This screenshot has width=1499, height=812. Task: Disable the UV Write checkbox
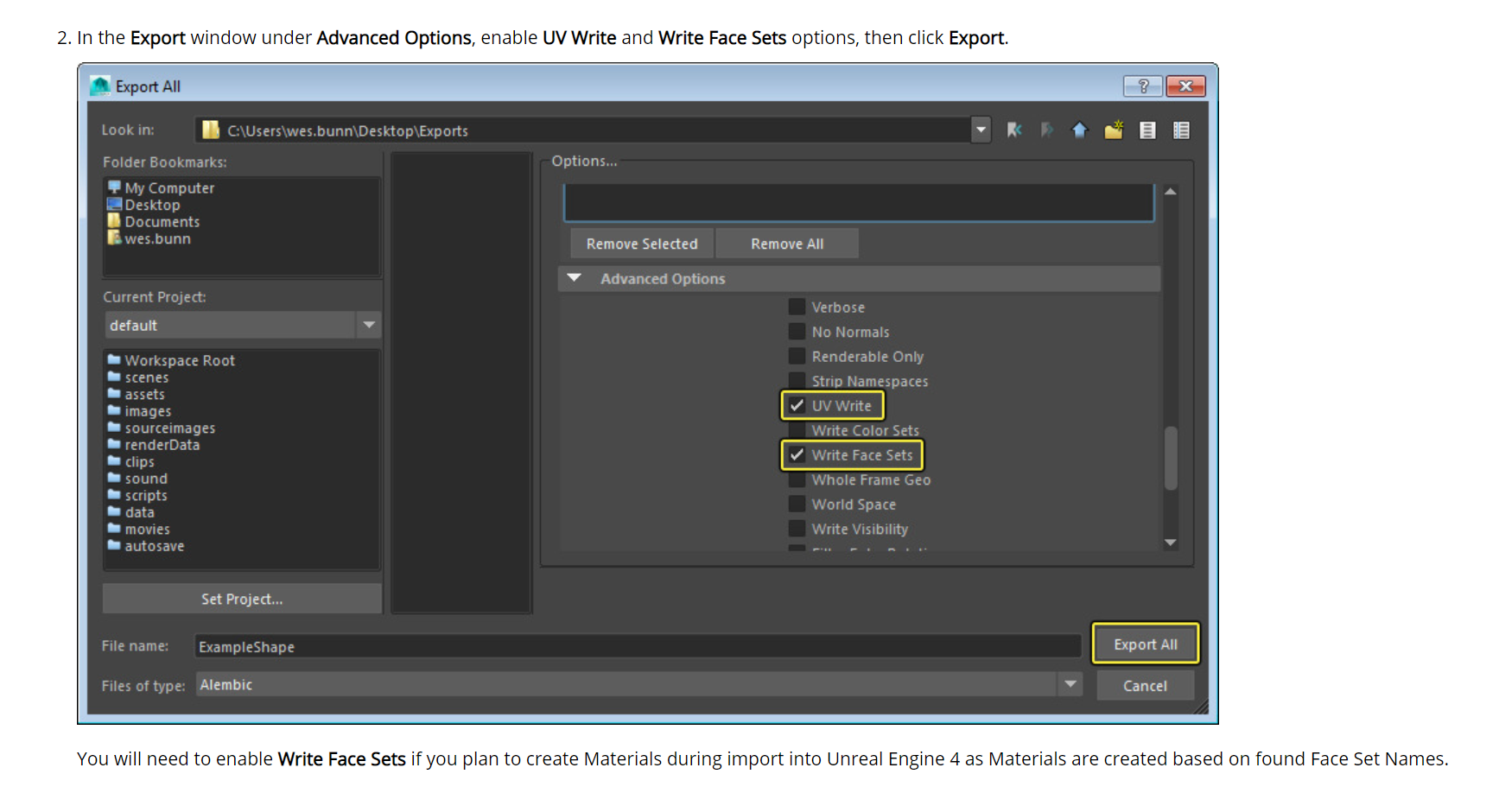click(796, 405)
